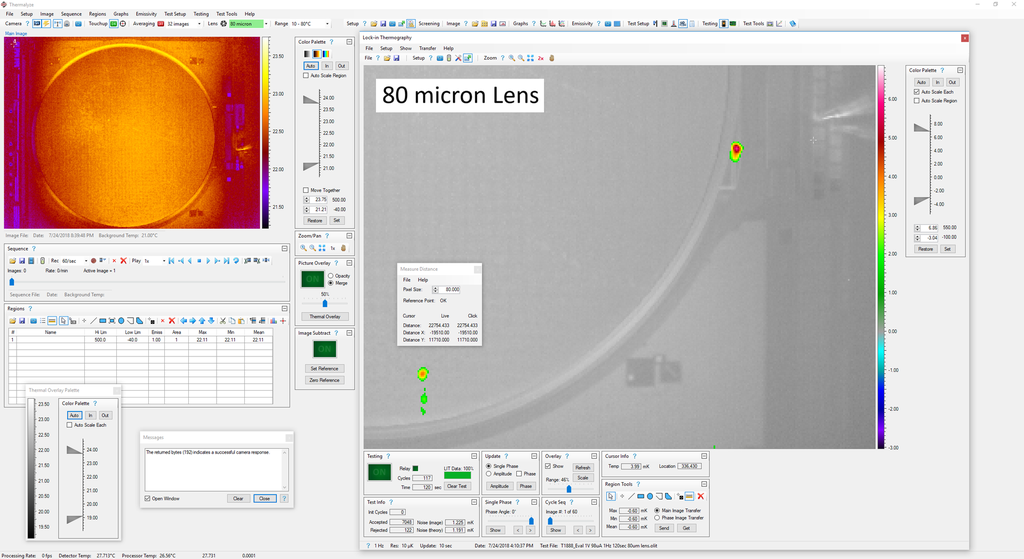Click the Picture Overlay 50% slider handle
Viewport: 1024px width, 559px height.
coord(325,303)
